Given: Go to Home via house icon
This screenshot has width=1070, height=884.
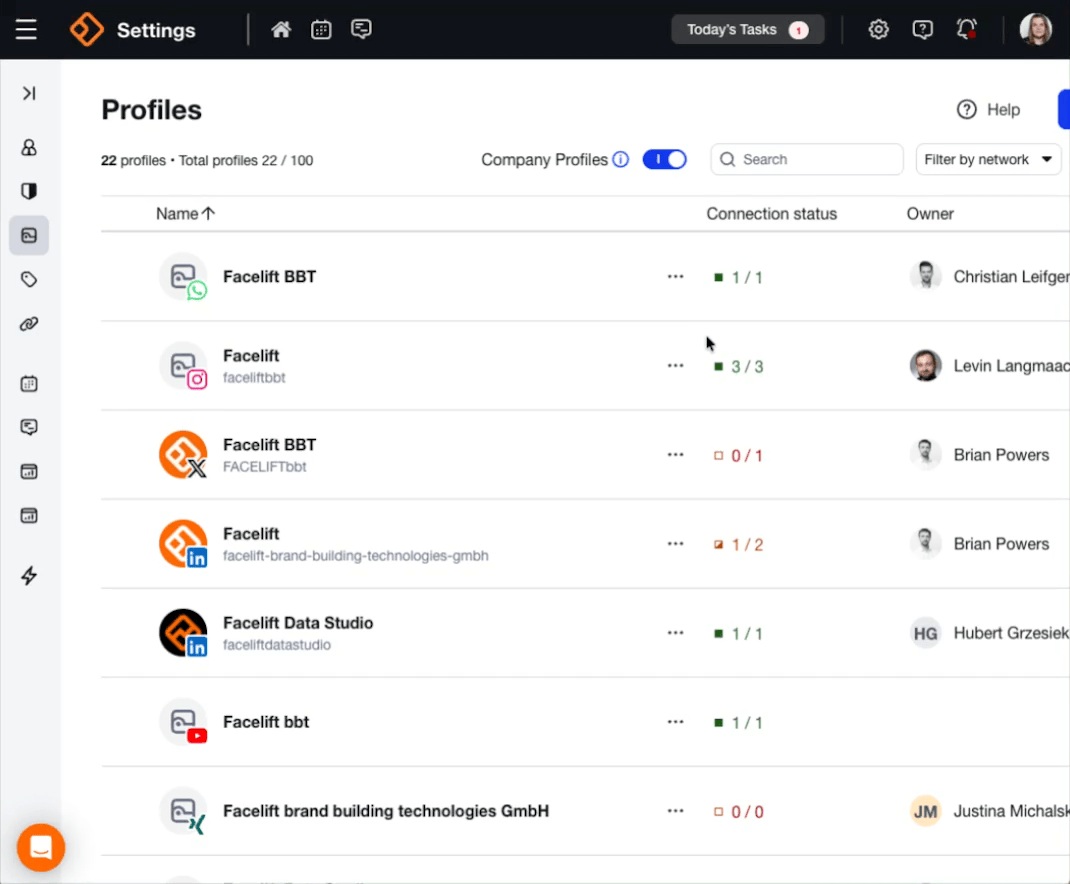Looking at the screenshot, I should (x=281, y=30).
